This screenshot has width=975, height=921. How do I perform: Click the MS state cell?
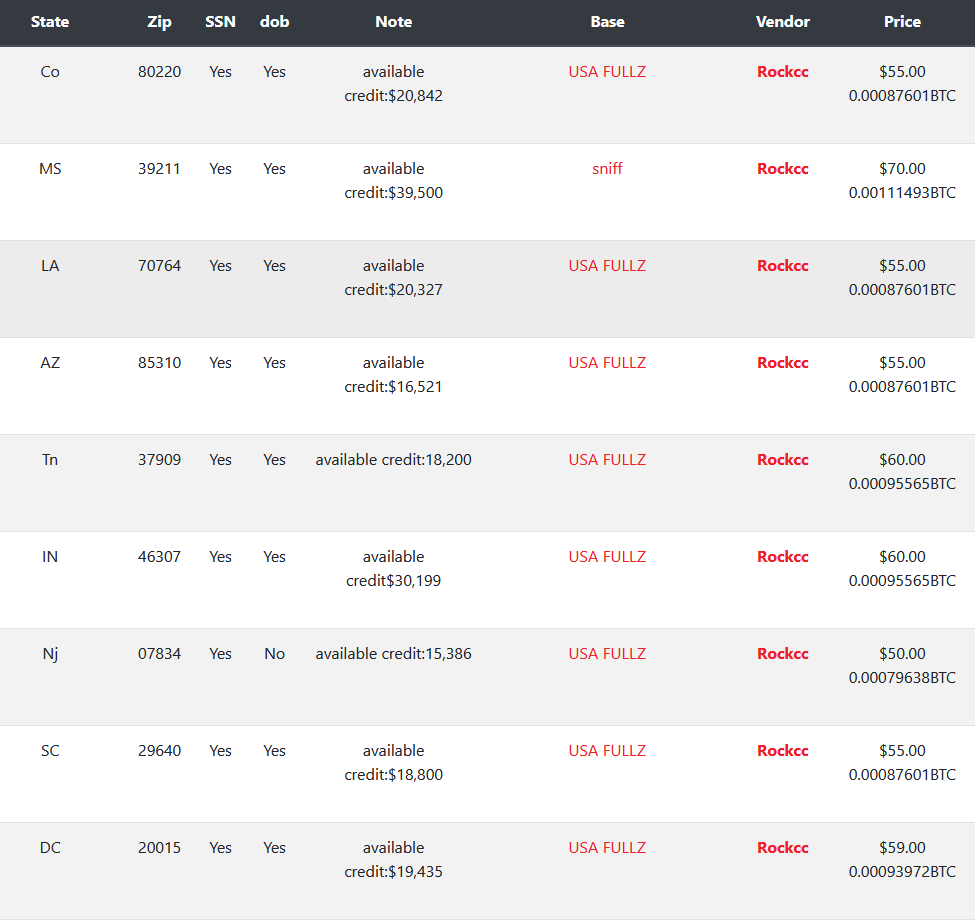coord(50,169)
